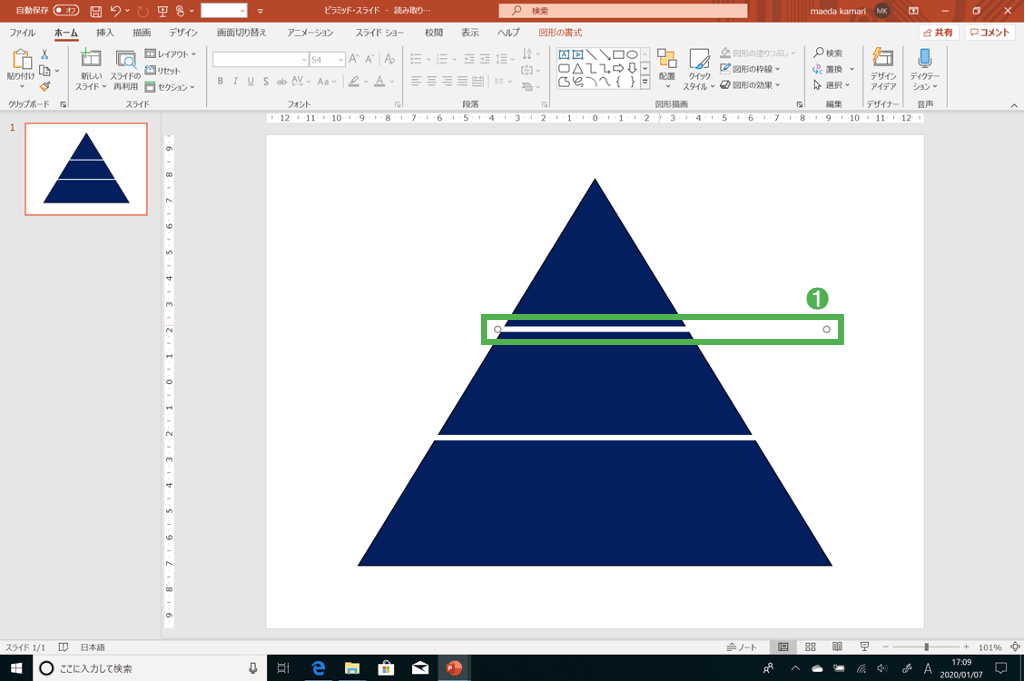Open the File (ファイル) tab

click(22, 33)
